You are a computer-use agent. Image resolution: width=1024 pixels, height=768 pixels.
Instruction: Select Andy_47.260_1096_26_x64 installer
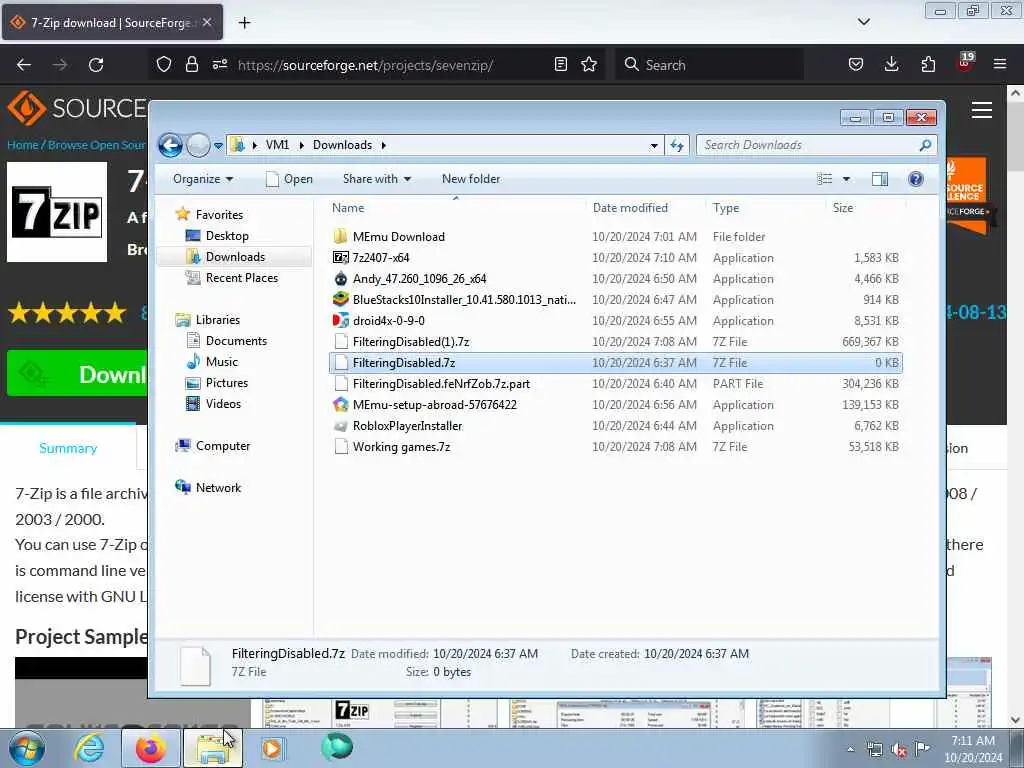pos(615,278)
